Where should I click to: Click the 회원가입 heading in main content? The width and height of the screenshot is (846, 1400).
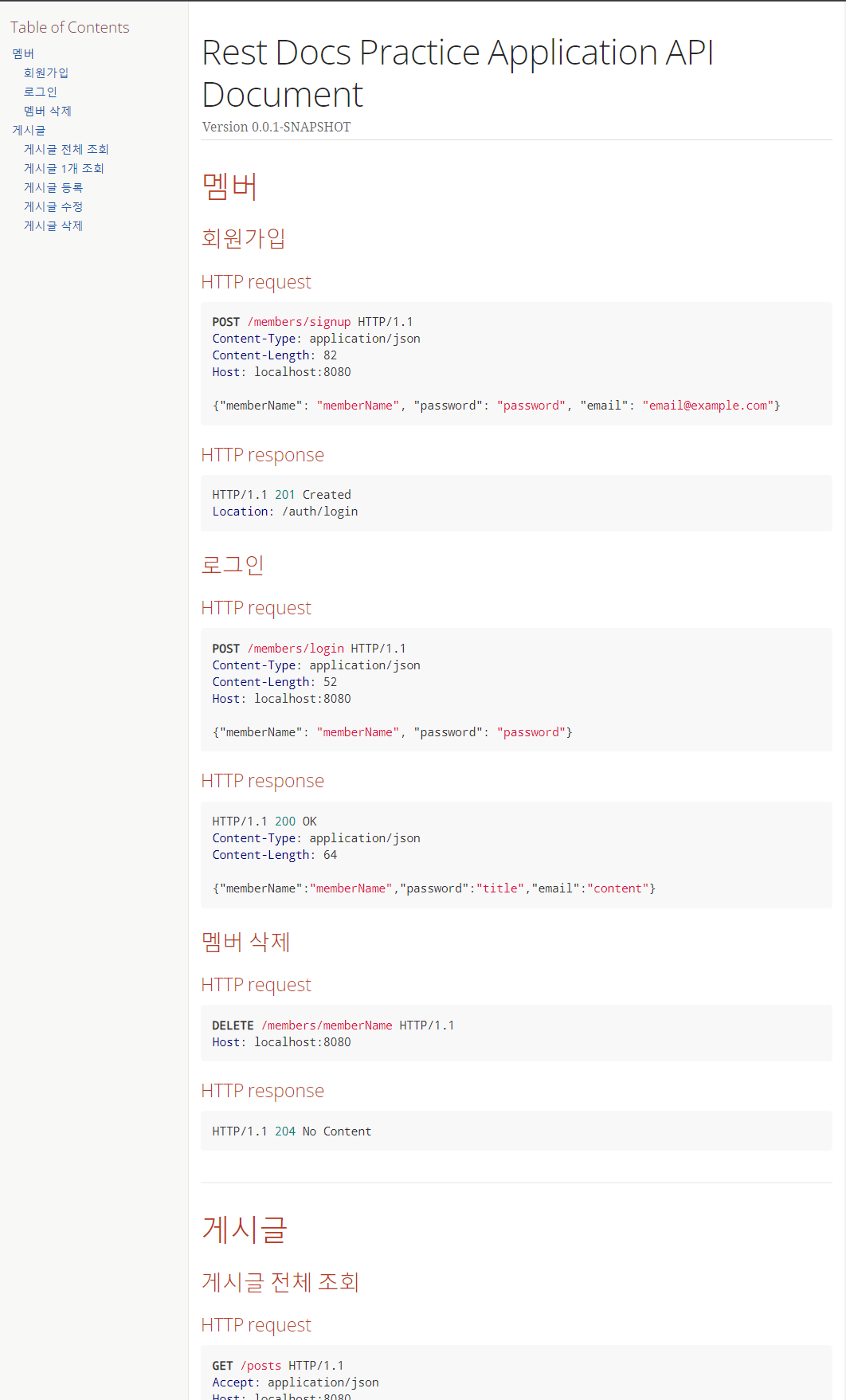(x=243, y=238)
